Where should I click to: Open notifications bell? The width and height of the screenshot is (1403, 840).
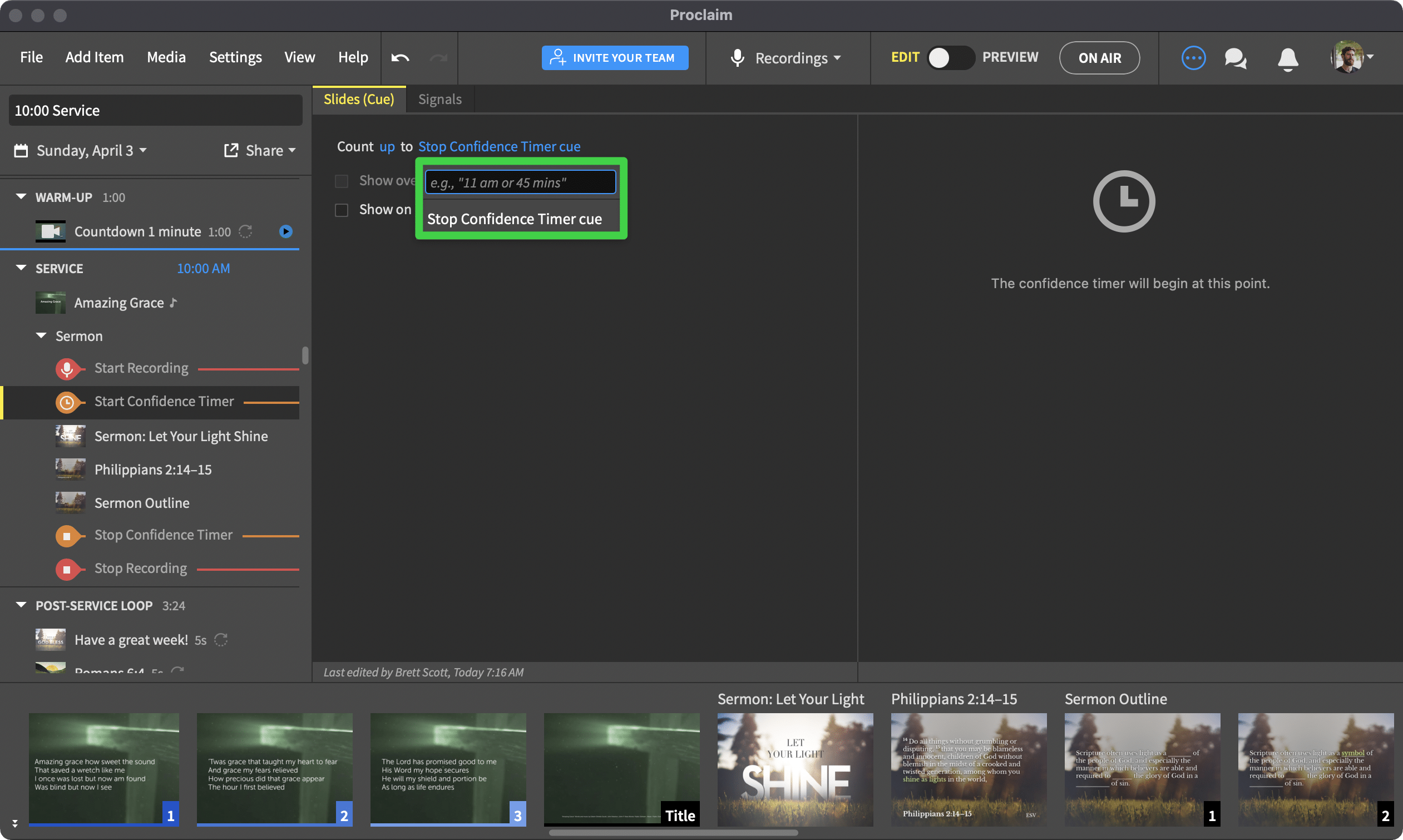point(1287,58)
